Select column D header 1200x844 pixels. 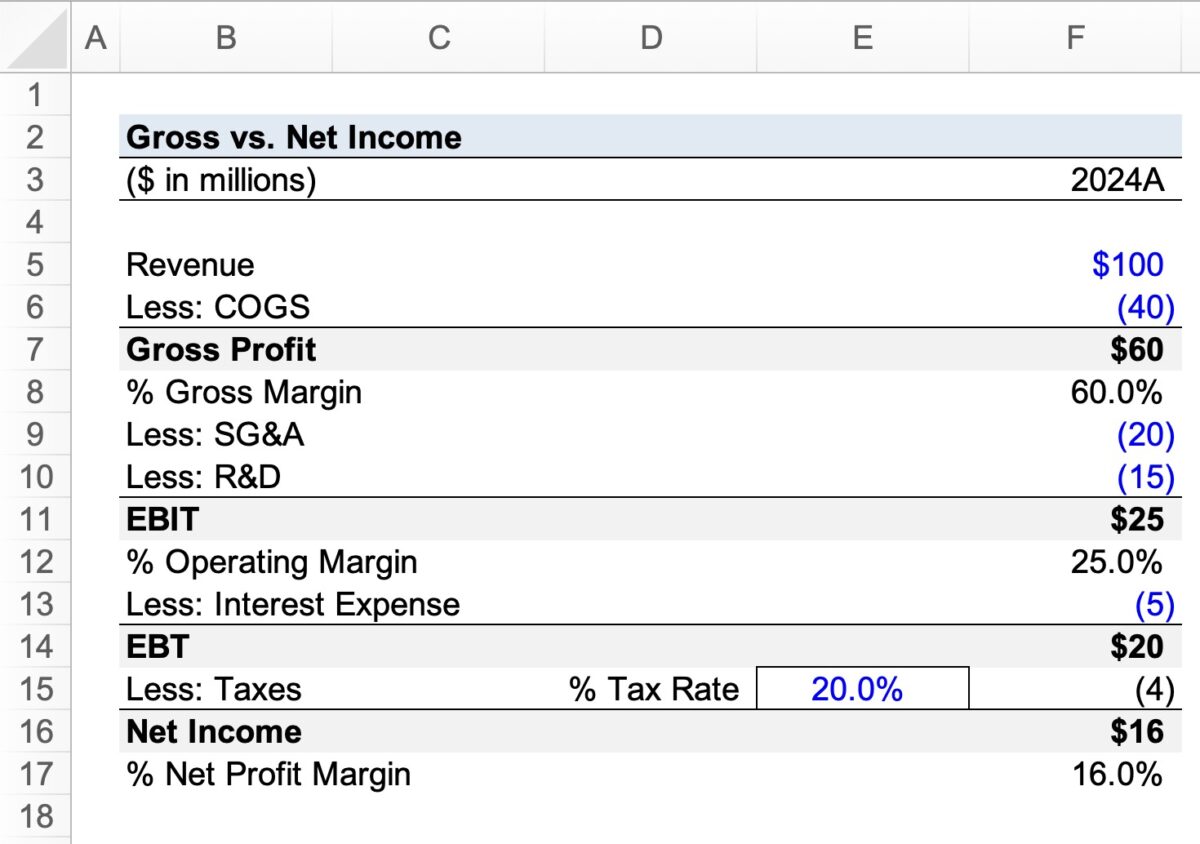point(651,37)
